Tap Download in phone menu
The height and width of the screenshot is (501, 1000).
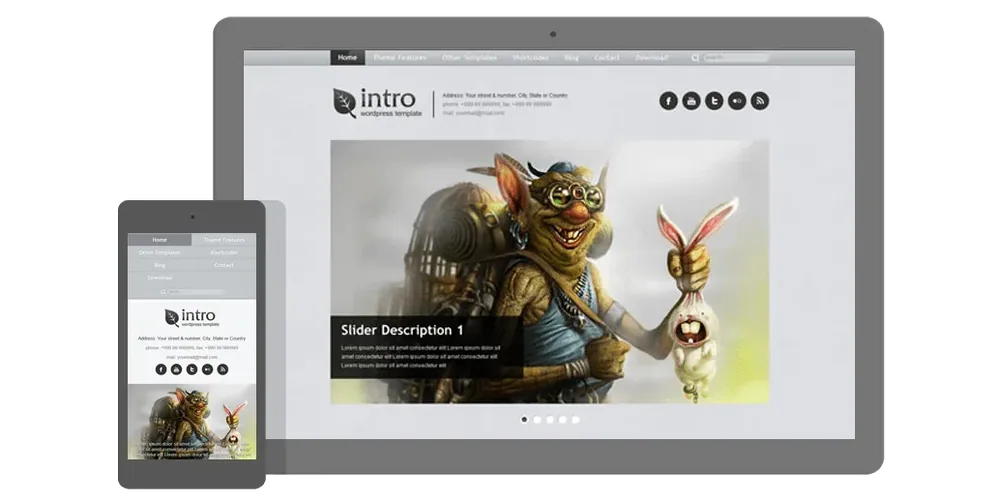point(159,278)
